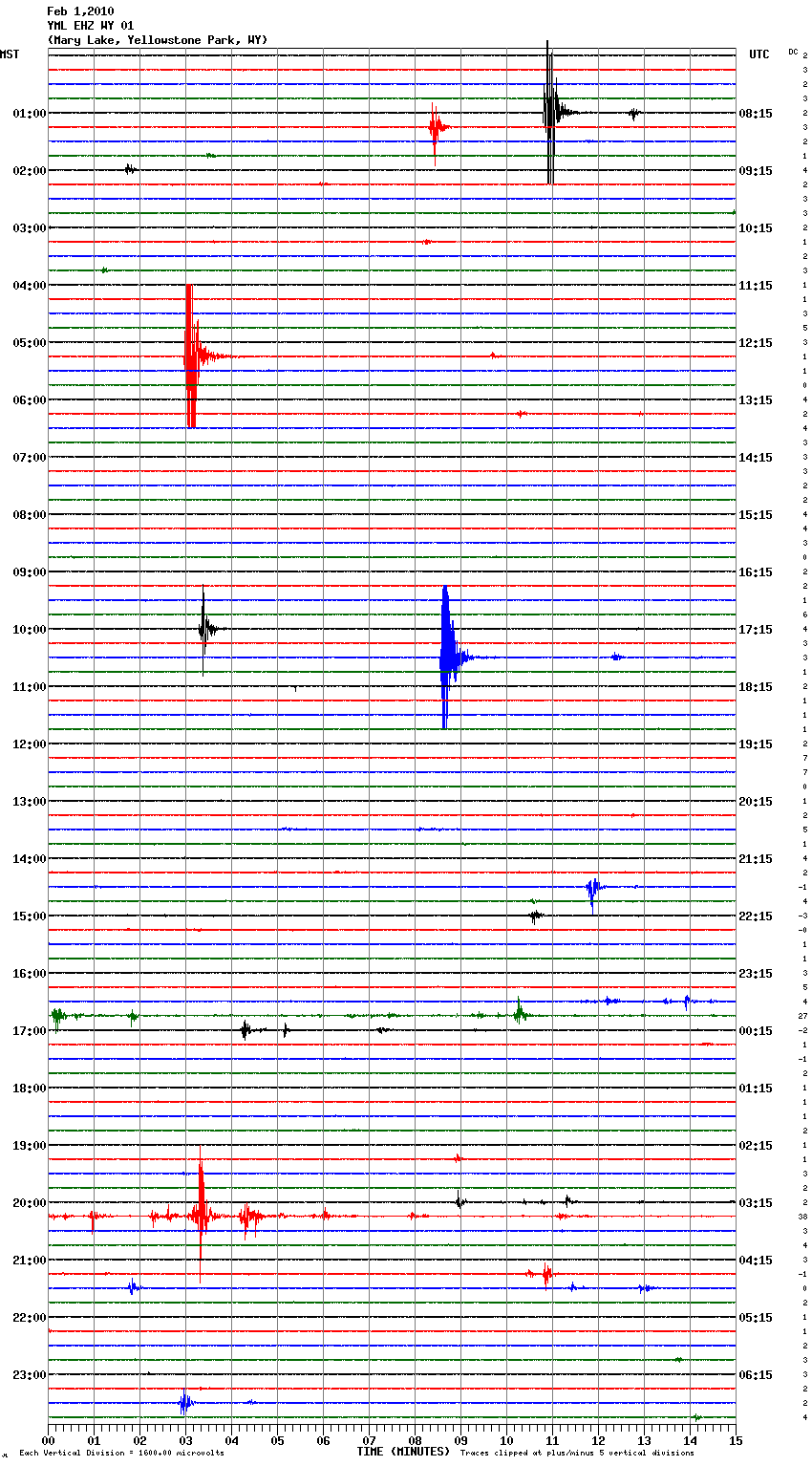Click the red spike on the 20:15 trace

(x=201, y=1217)
